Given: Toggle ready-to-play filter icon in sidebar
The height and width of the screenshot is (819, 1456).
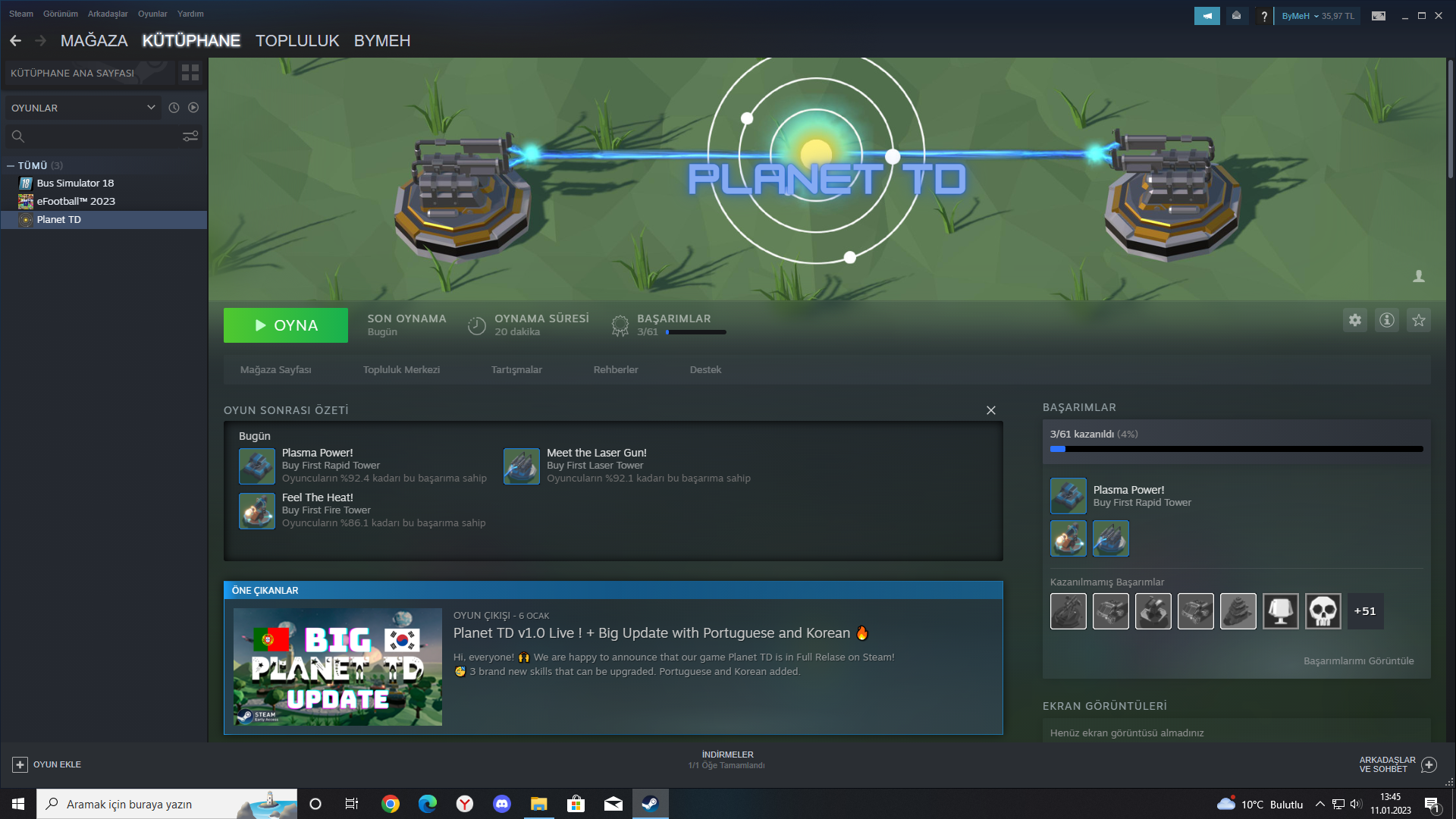Looking at the screenshot, I should 193,108.
